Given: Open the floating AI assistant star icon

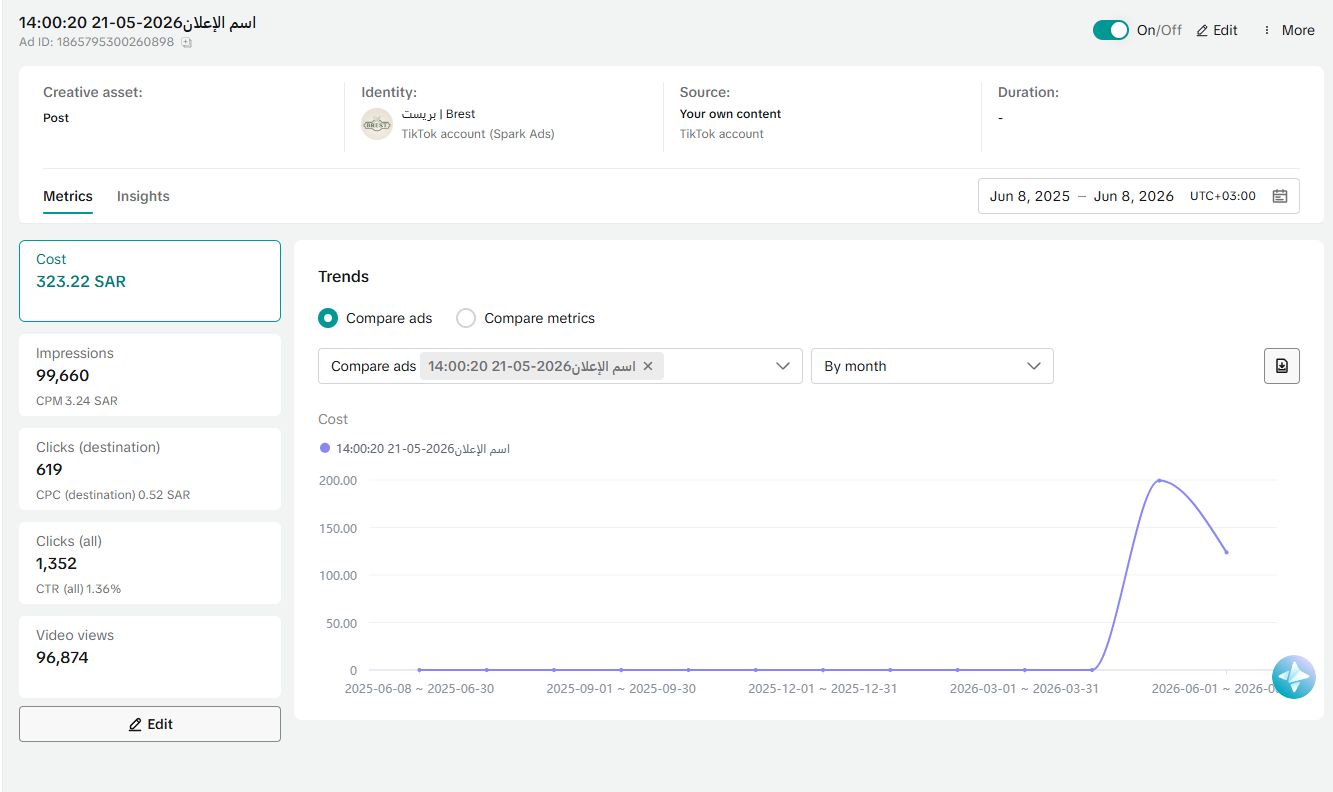Looking at the screenshot, I should coord(1293,677).
